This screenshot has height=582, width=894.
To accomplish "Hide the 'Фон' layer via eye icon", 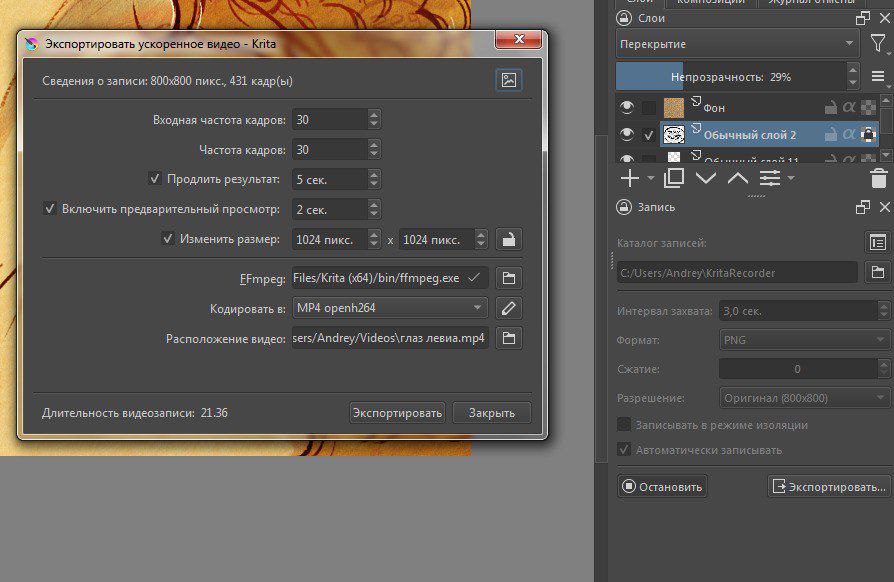I will click(627, 108).
